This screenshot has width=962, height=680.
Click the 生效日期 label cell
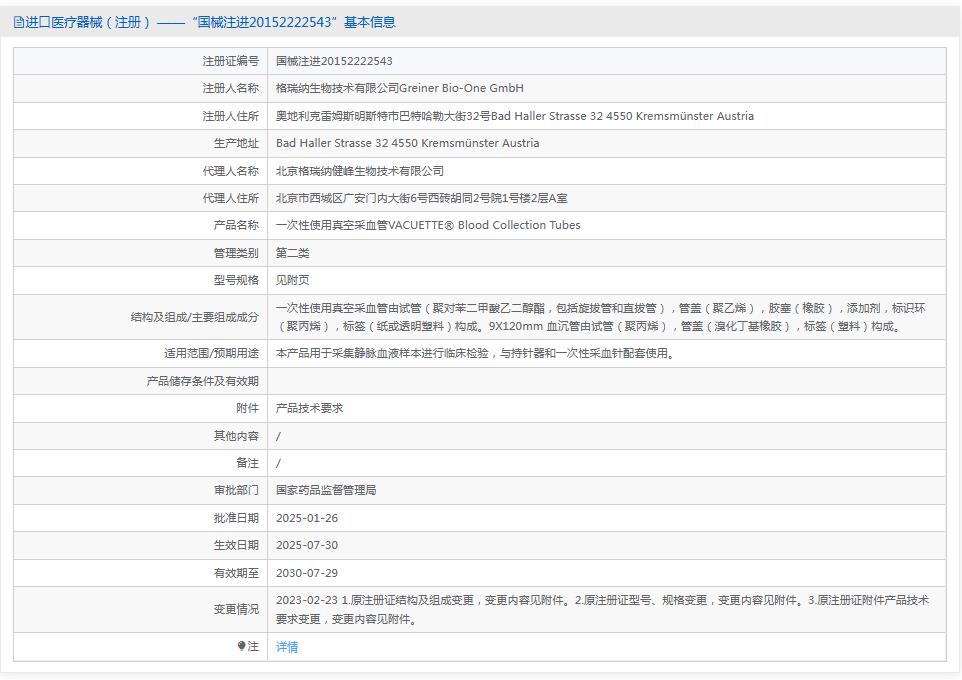click(x=140, y=545)
